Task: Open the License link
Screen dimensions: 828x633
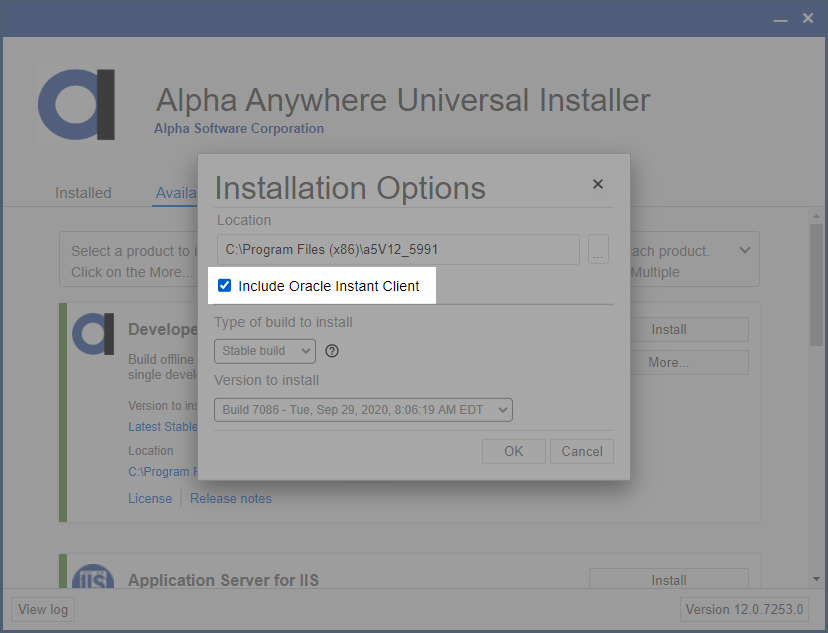Action: (x=150, y=498)
